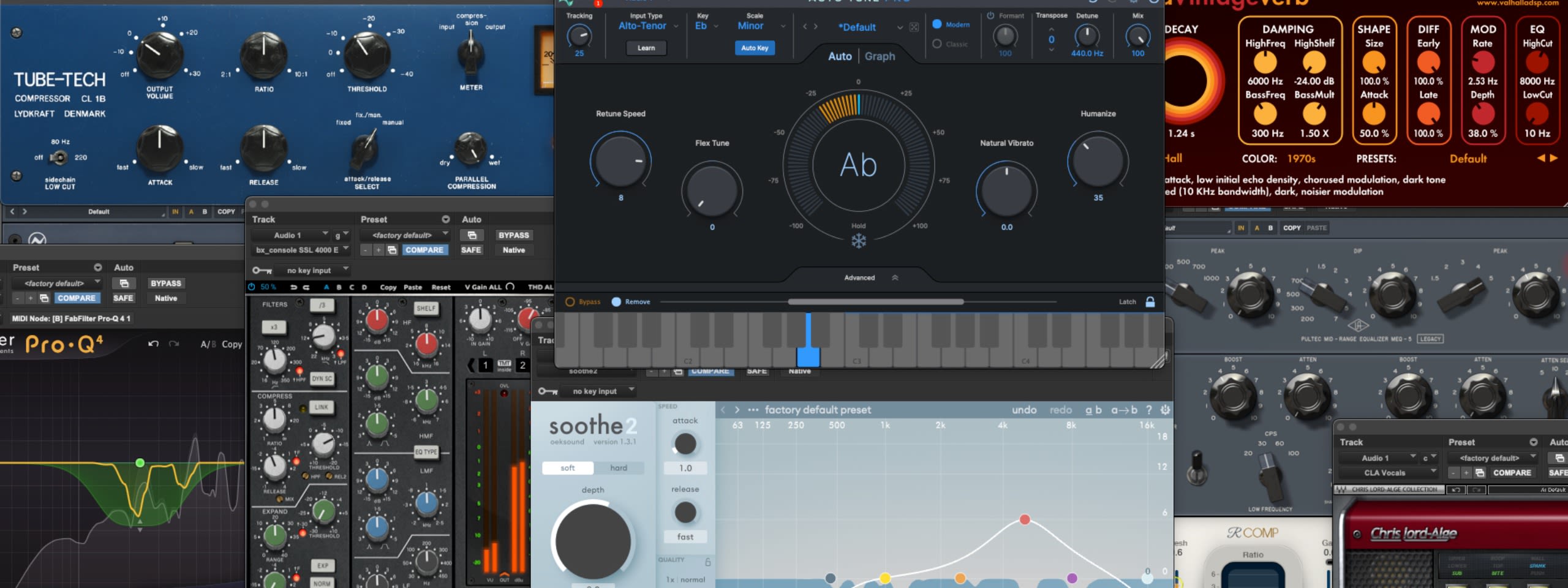
Task: Open the factory default preset dropdown in bx_console
Action: click(405, 235)
